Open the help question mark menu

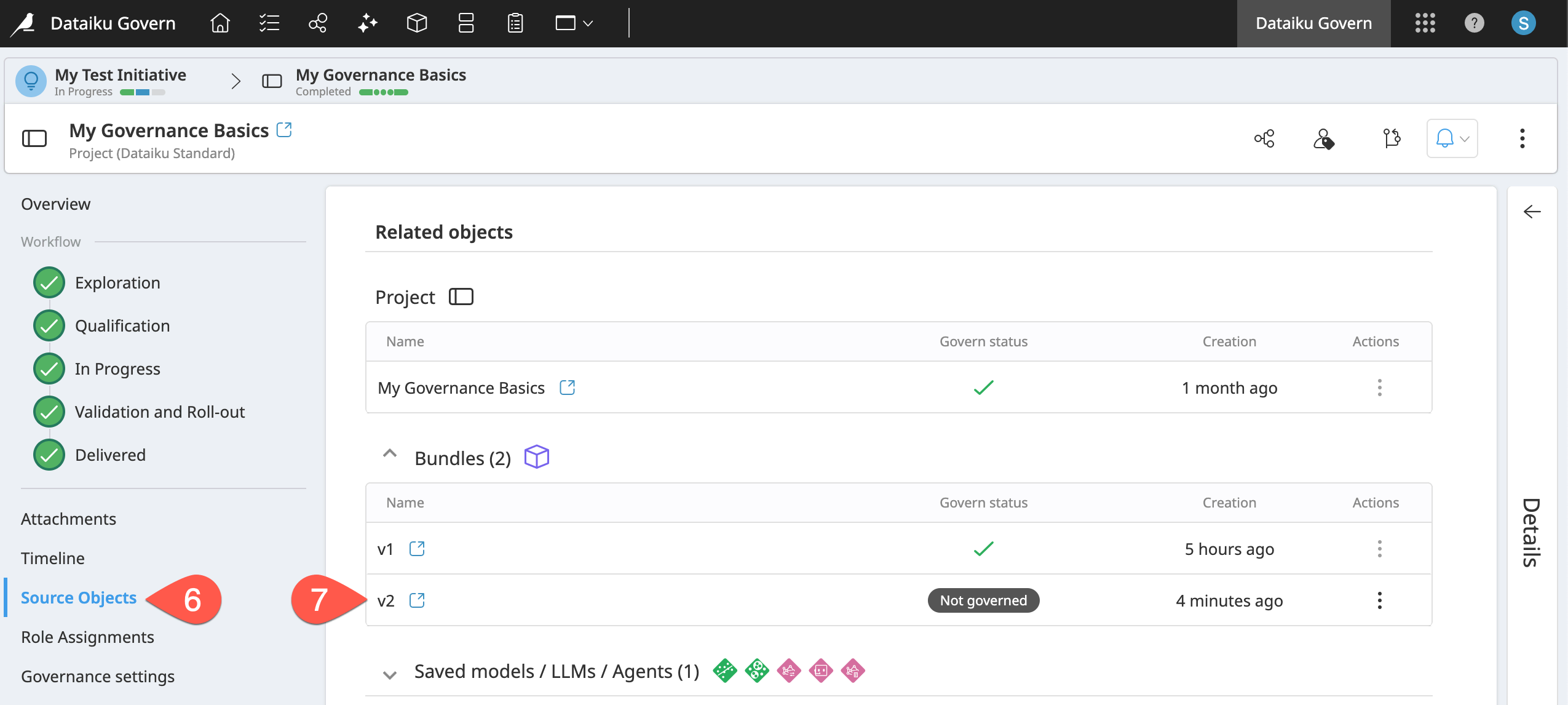click(x=1474, y=23)
